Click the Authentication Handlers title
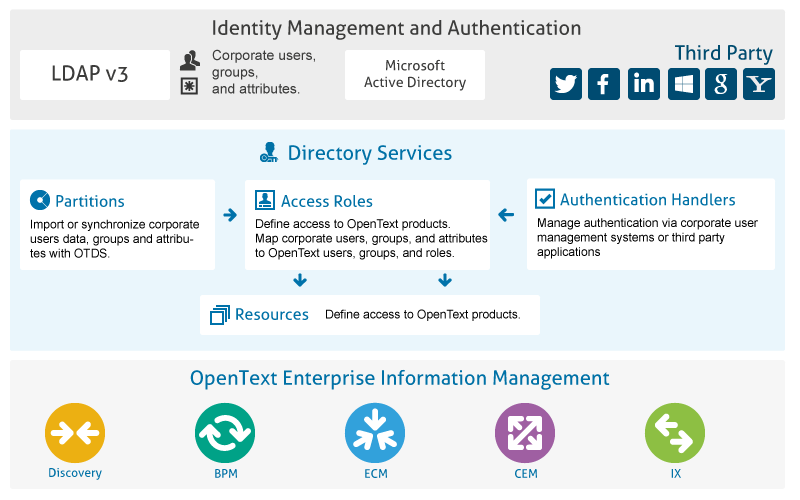Viewport: 800px width, 500px height. click(648, 199)
